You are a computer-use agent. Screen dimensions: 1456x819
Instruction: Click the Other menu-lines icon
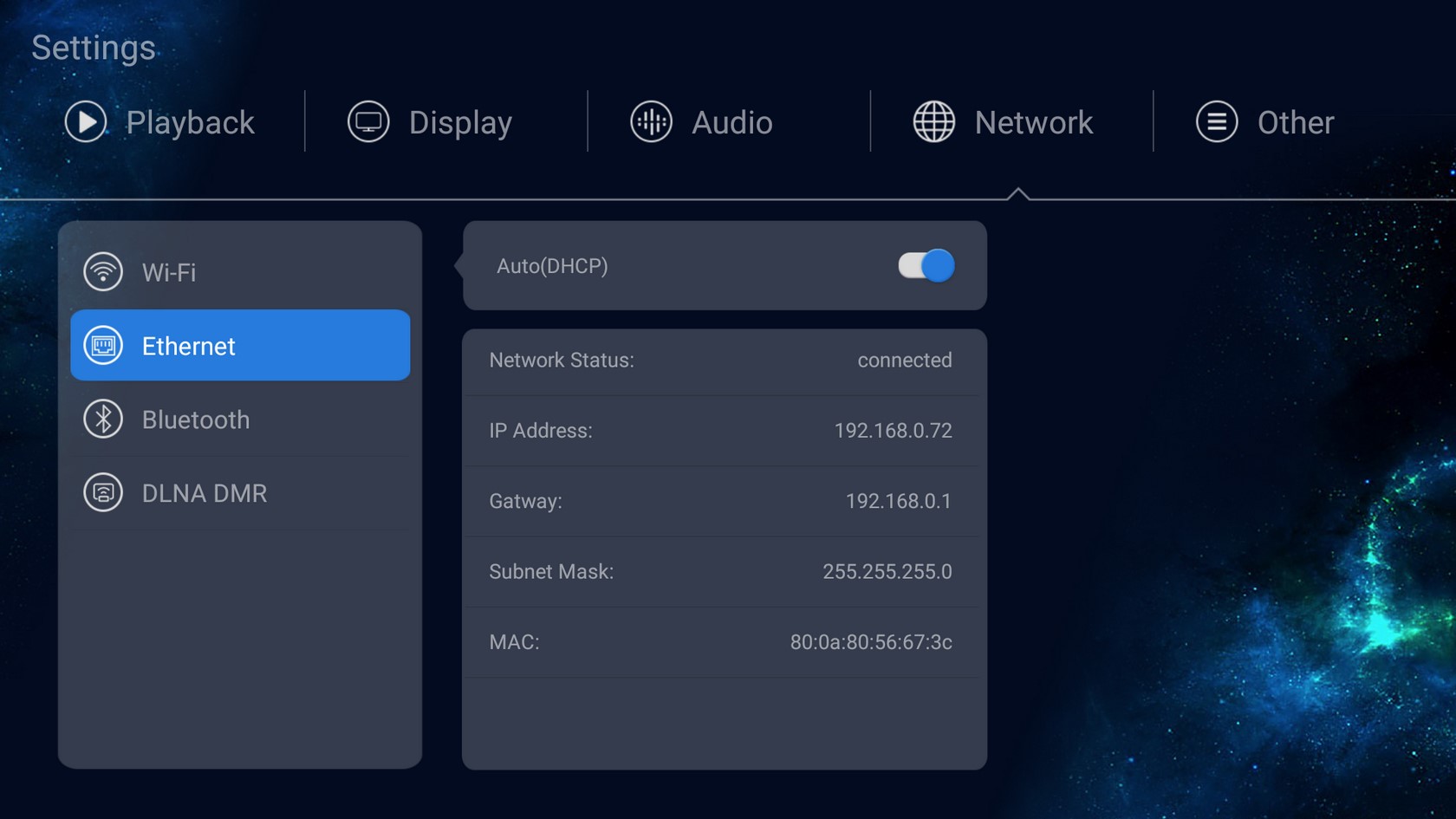(x=1217, y=121)
